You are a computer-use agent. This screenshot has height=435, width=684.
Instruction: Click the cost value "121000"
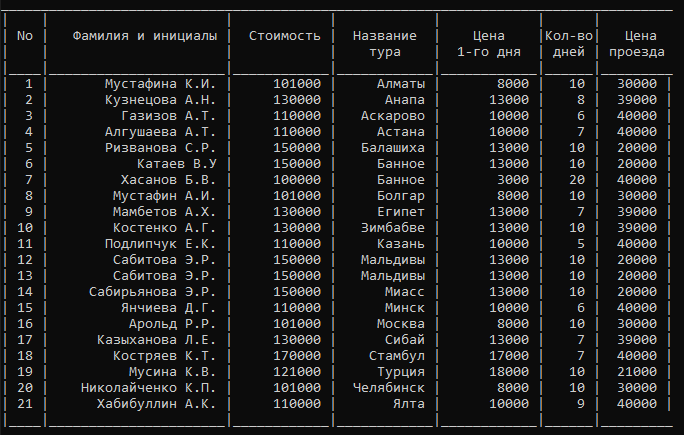(x=297, y=372)
